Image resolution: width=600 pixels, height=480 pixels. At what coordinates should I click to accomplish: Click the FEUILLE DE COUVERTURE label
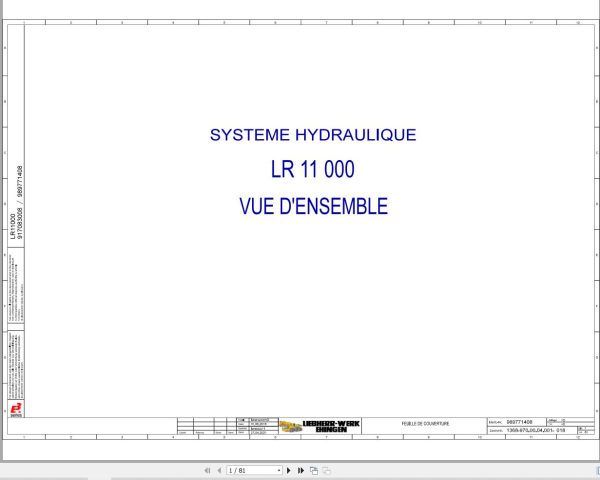coord(425,424)
